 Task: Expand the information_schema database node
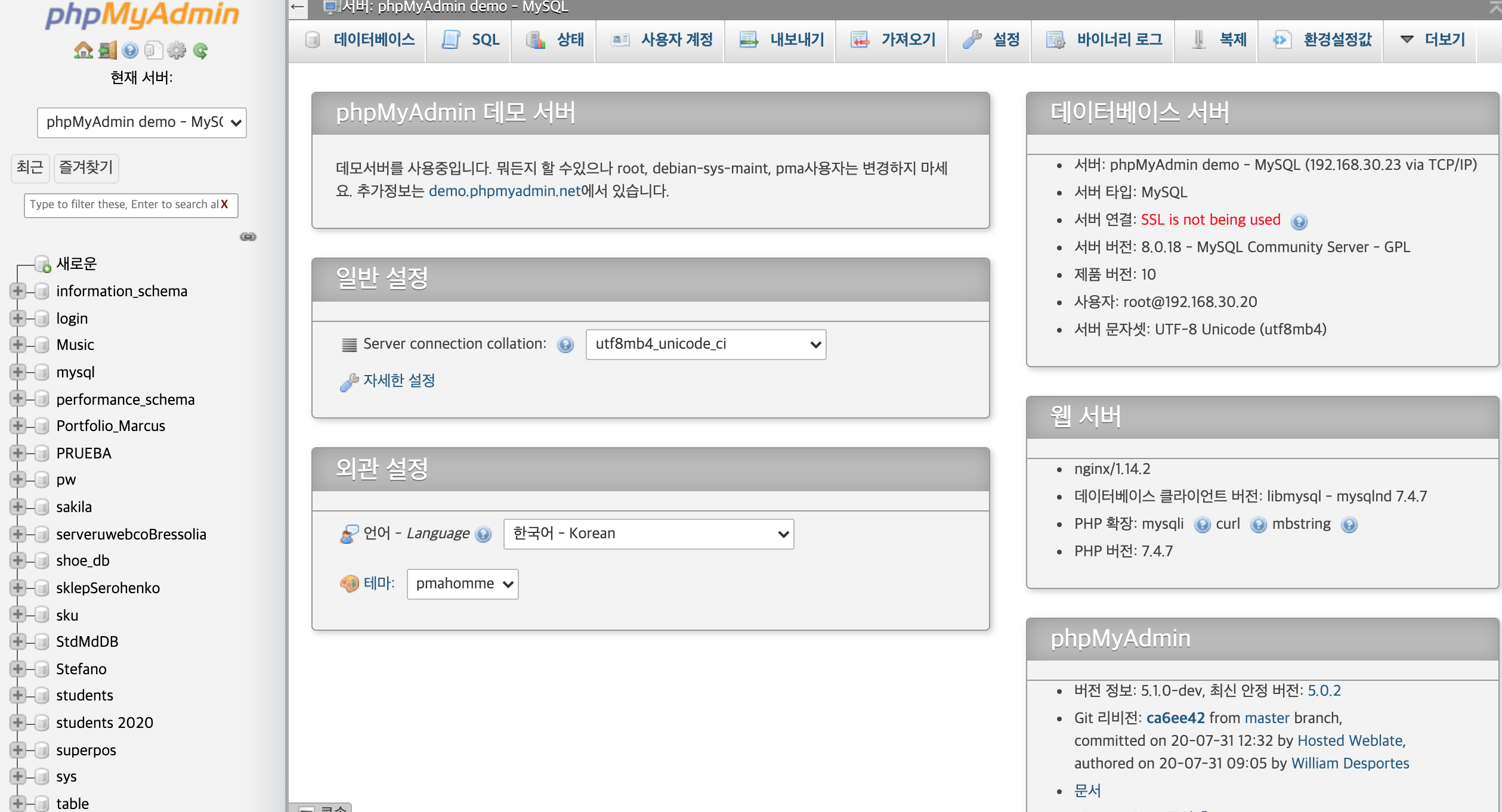pos(17,292)
